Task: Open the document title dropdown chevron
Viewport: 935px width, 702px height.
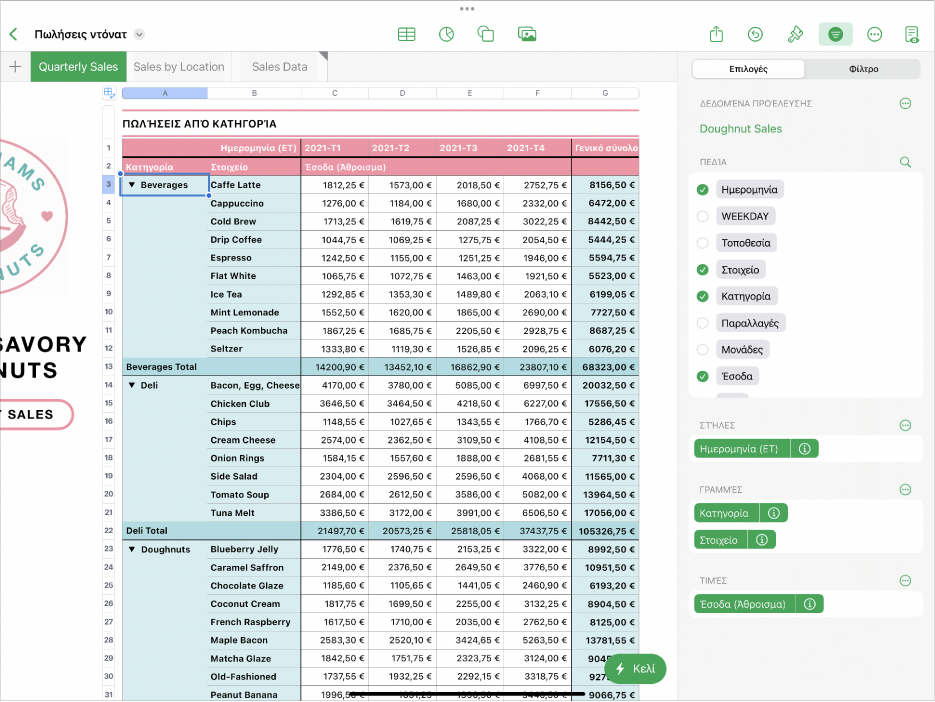Action: pos(139,34)
